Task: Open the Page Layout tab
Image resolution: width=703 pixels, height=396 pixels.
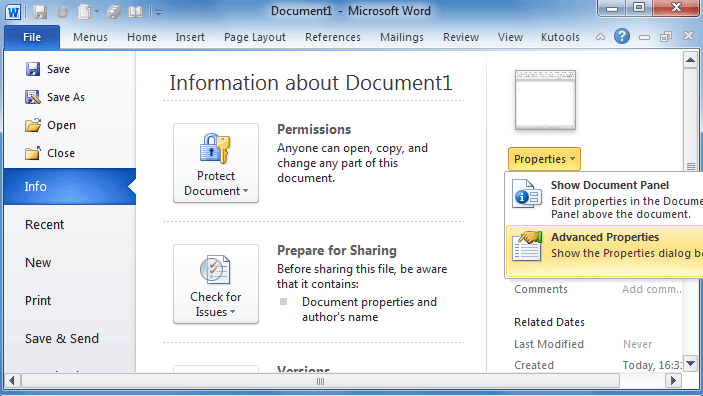Action: click(255, 37)
